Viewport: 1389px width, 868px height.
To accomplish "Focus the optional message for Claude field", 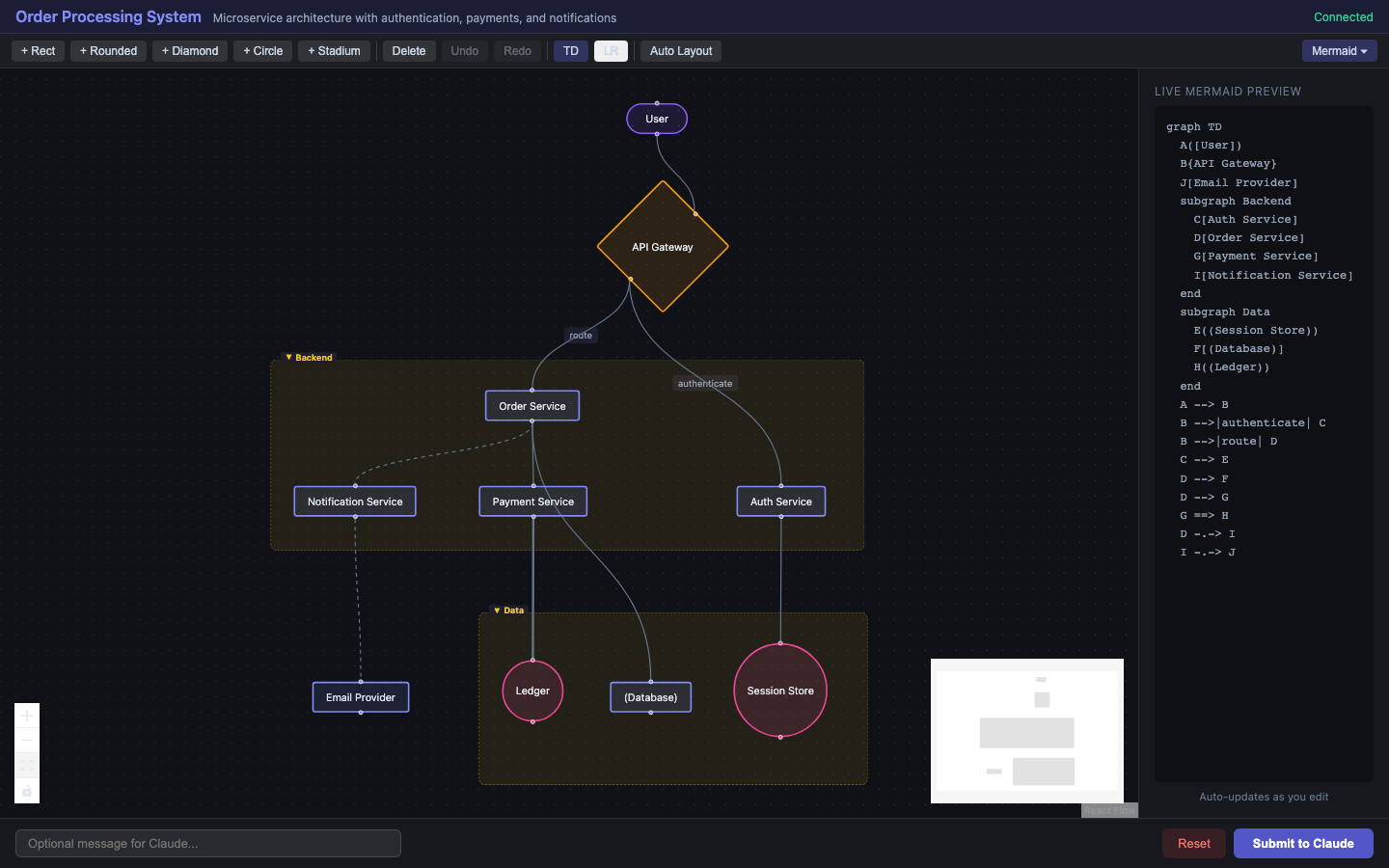I will (208, 843).
